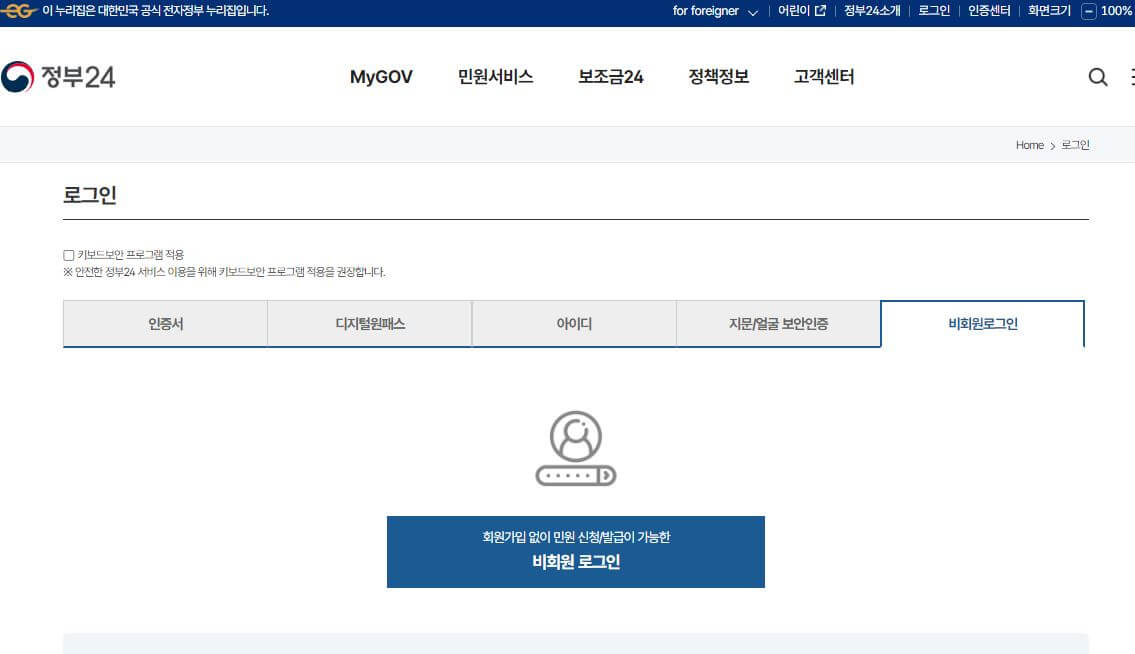Click the 정부24 home logo
Image resolution: width=1135 pixels, height=654 pixels.
60,76
